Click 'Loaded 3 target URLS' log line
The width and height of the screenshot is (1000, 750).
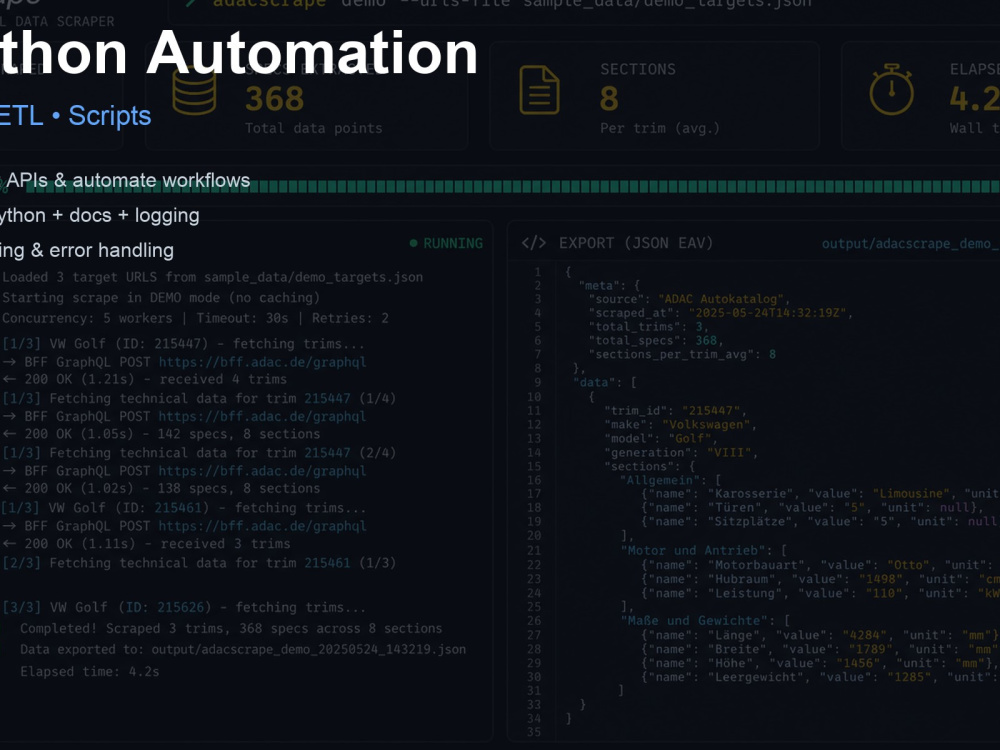point(212,277)
